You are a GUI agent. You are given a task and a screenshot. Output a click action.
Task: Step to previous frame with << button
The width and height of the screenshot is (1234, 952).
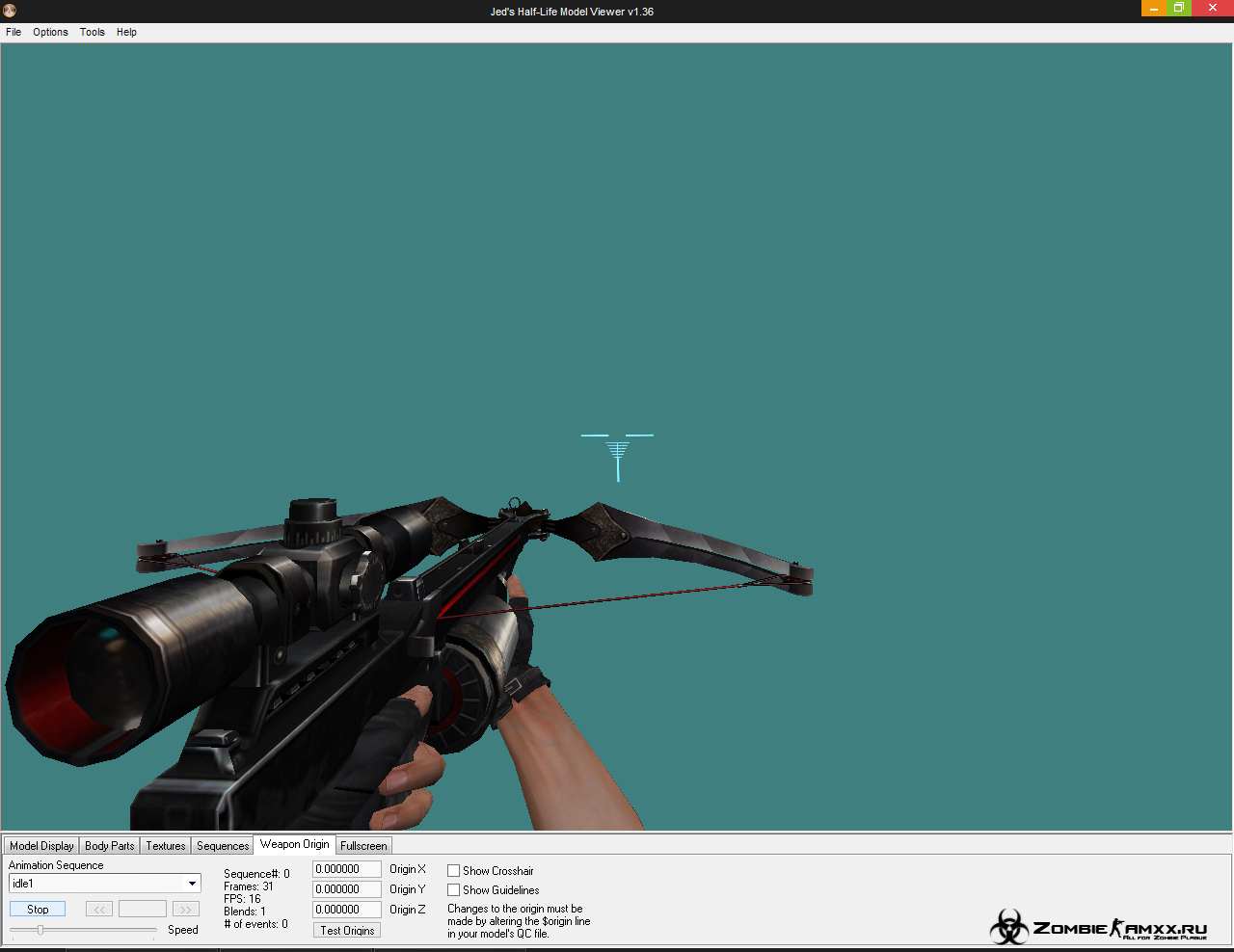pyautogui.click(x=99, y=909)
